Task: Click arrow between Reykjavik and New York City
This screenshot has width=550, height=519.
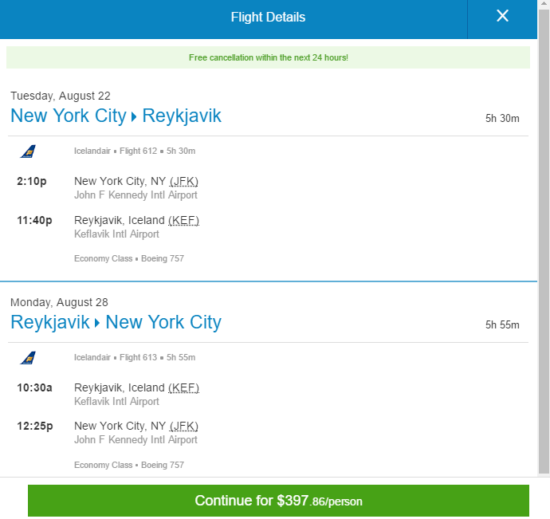Action: (x=97, y=323)
